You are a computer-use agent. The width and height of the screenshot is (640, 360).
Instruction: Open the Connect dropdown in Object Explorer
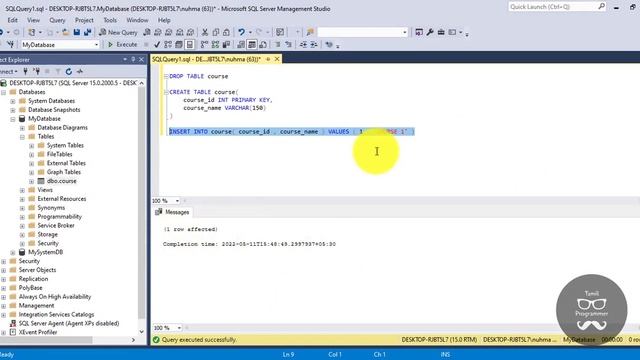tap(9, 71)
